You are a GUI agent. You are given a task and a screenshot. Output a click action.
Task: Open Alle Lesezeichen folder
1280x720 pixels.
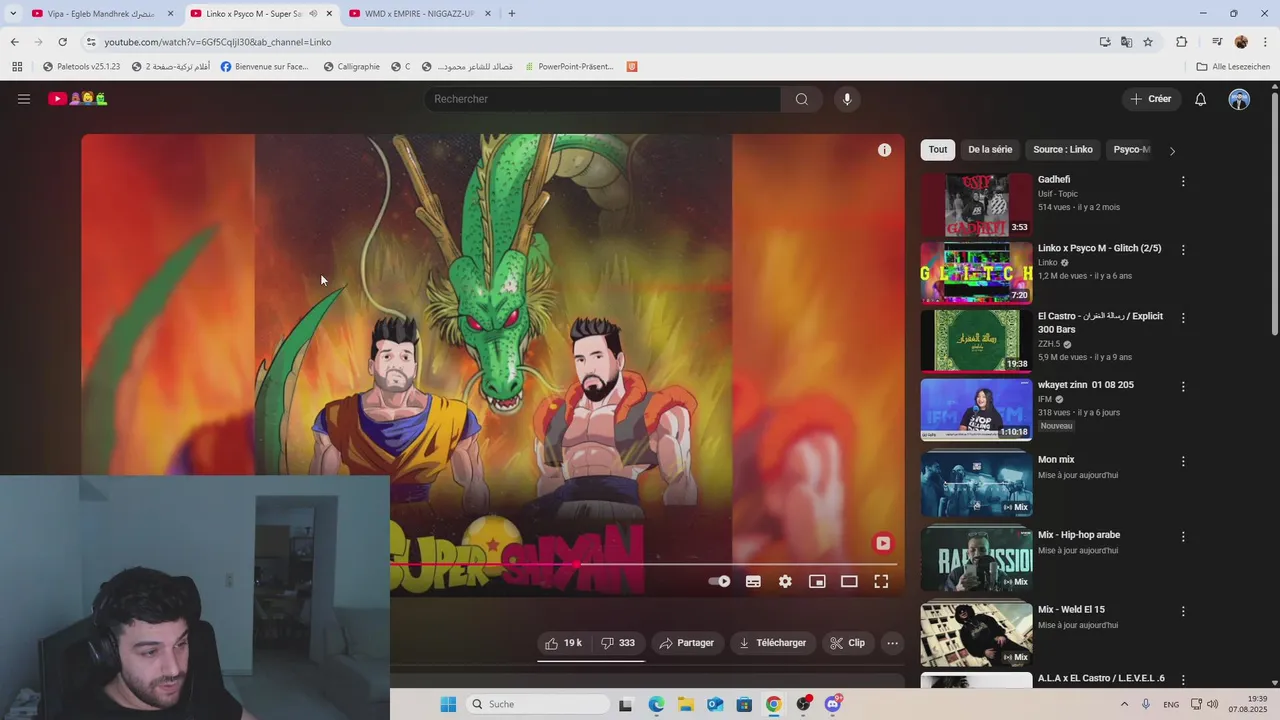[x=1233, y=66]
